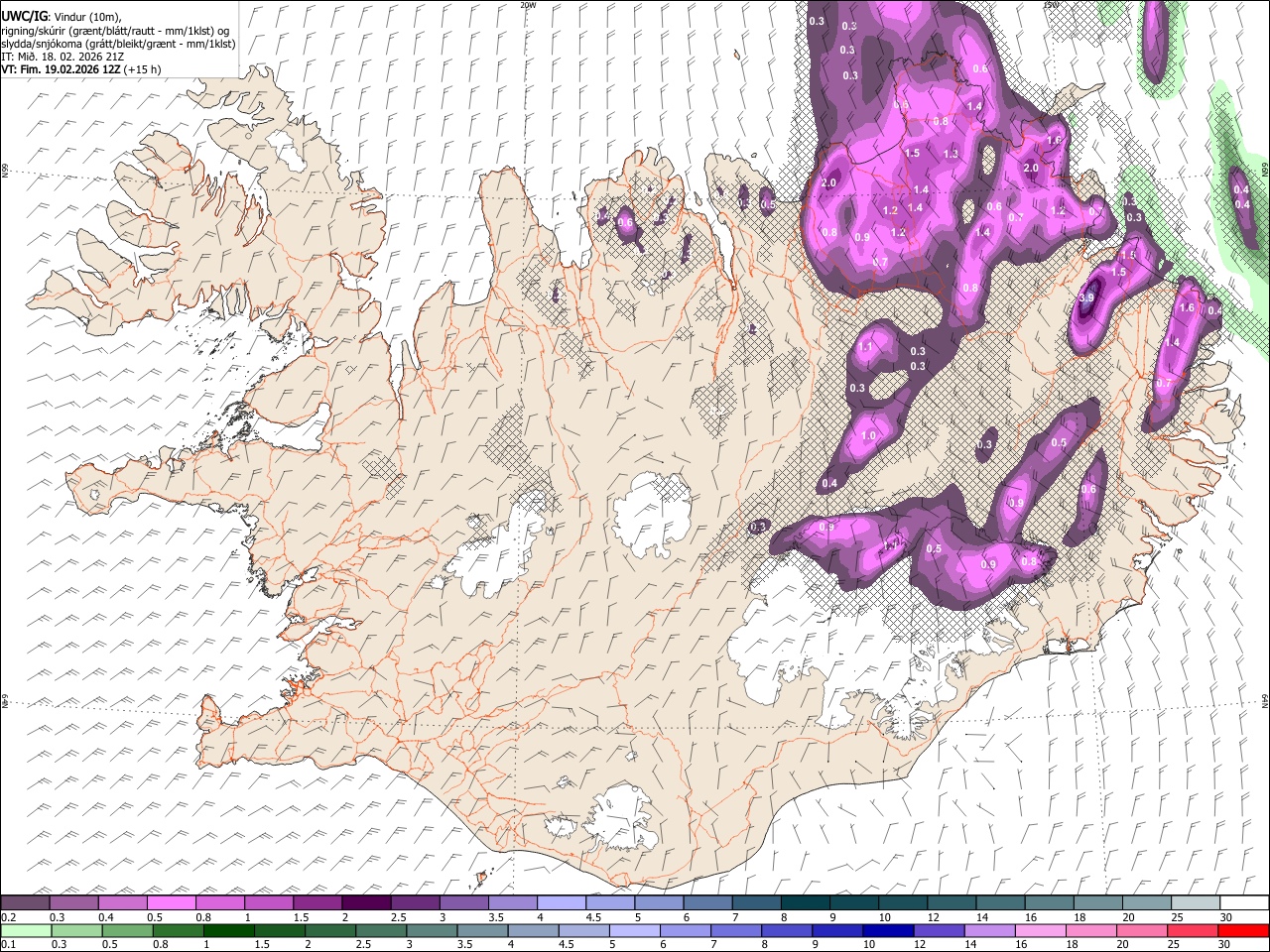Screen dimensions: 1270x952
Task: Click the 1.3 precipitation value on the map
Action: 951,154
